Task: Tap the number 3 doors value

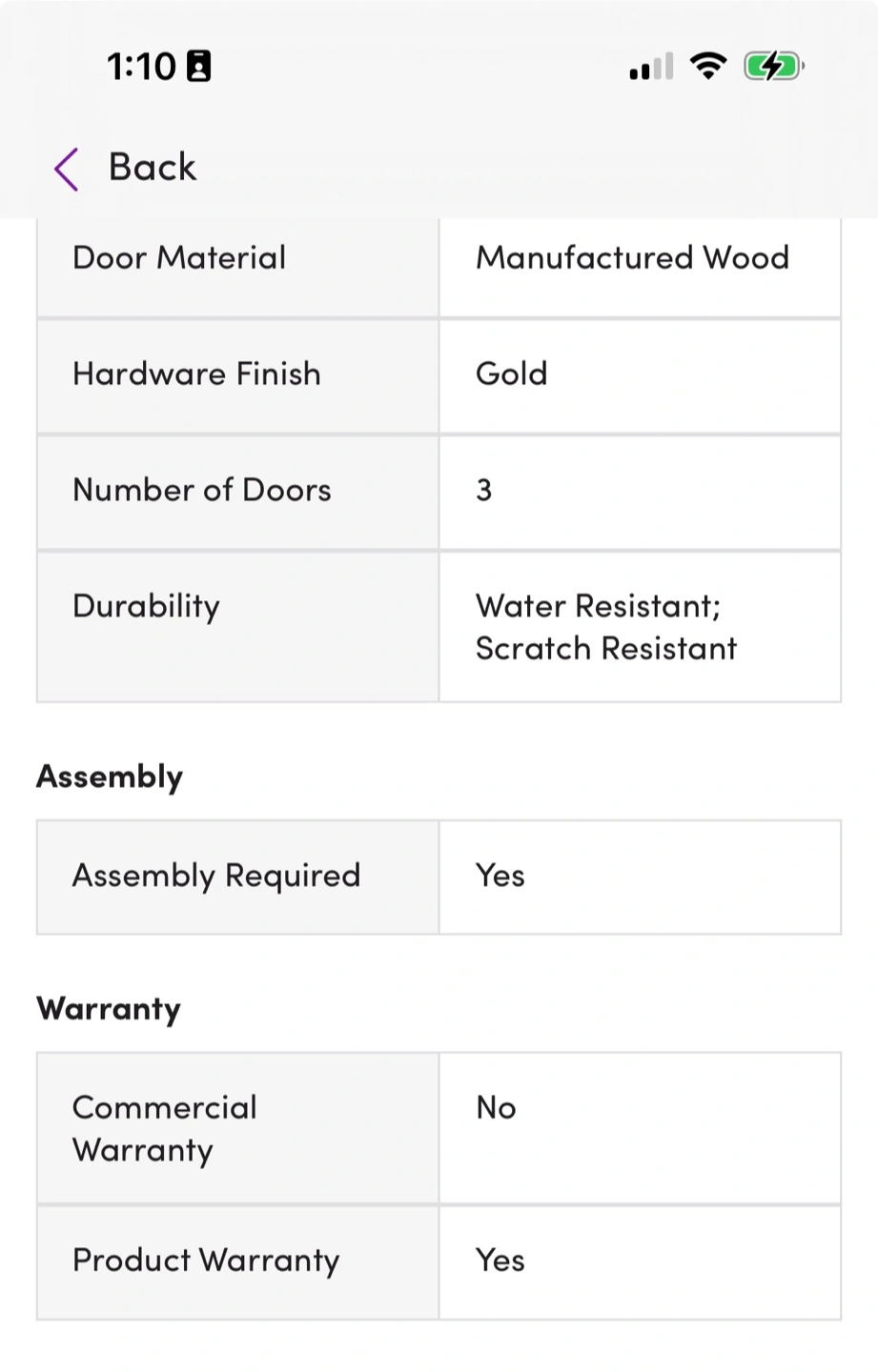Action: pos(484,491)
